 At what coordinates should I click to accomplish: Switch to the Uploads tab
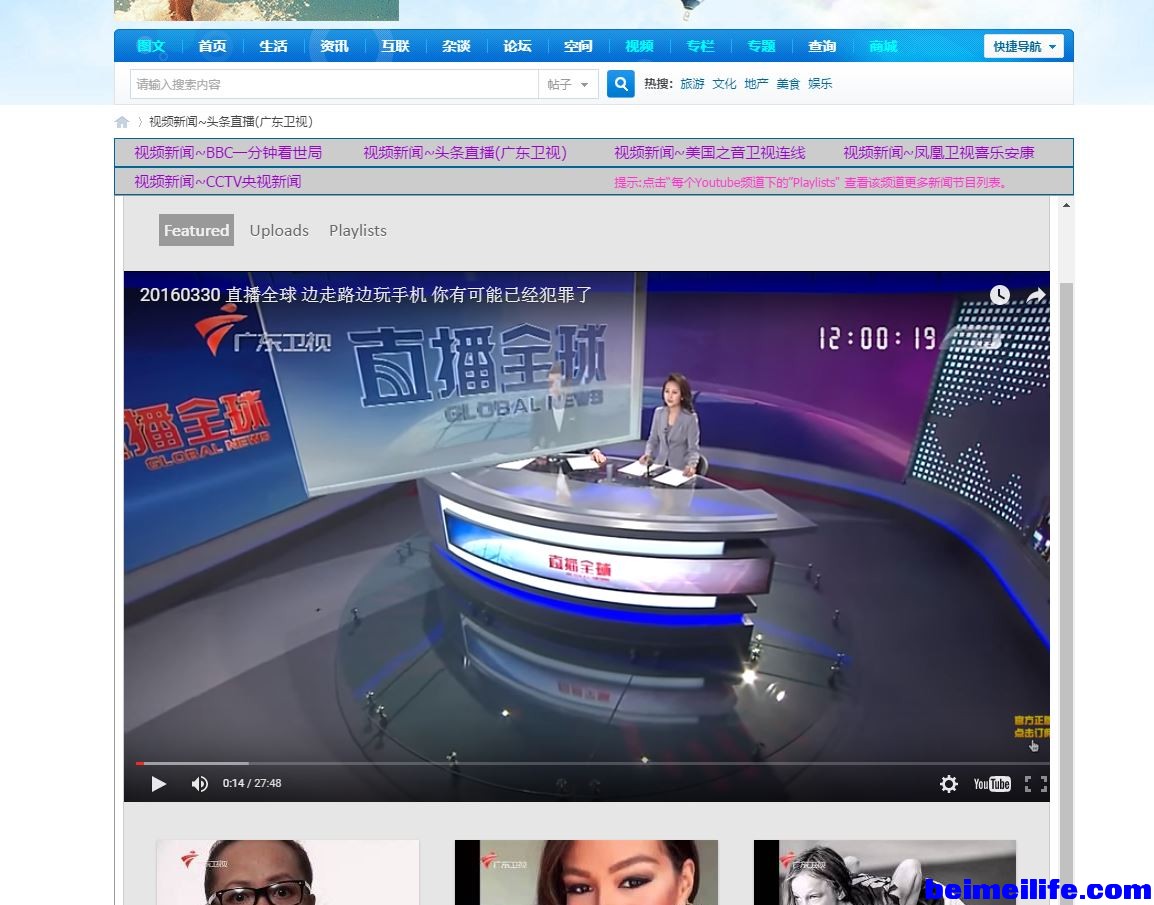pos(279,230)
